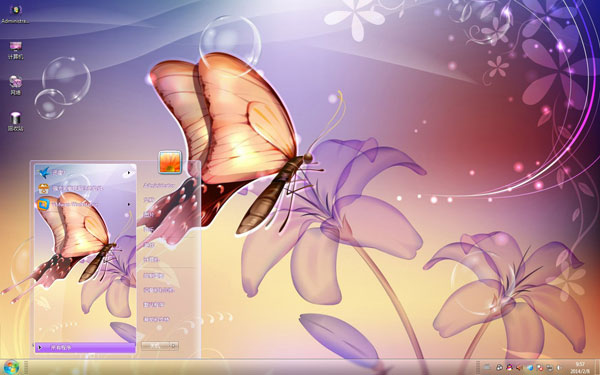Click the monitor tray icon beside volume
The image size is (600, 375).
[549, 368]
